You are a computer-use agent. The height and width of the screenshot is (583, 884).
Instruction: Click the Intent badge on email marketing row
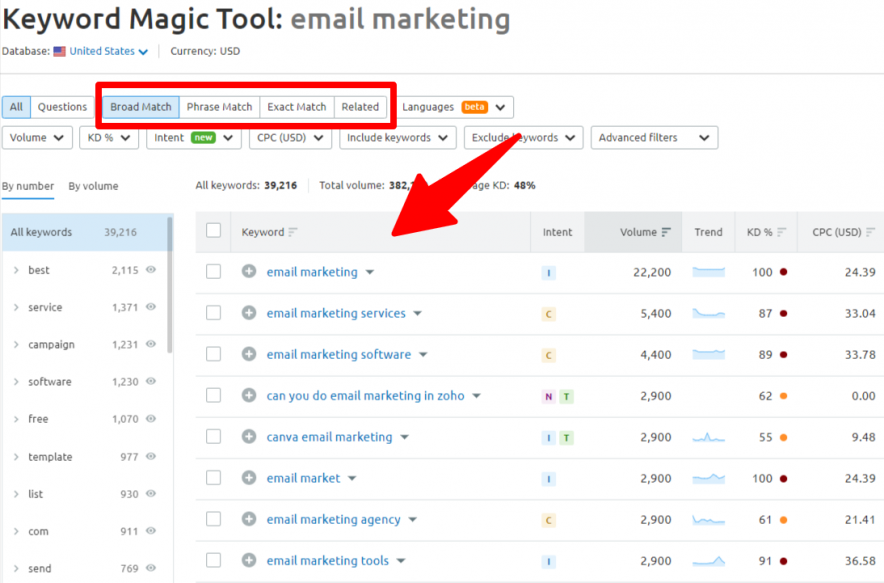pos(548,272)
